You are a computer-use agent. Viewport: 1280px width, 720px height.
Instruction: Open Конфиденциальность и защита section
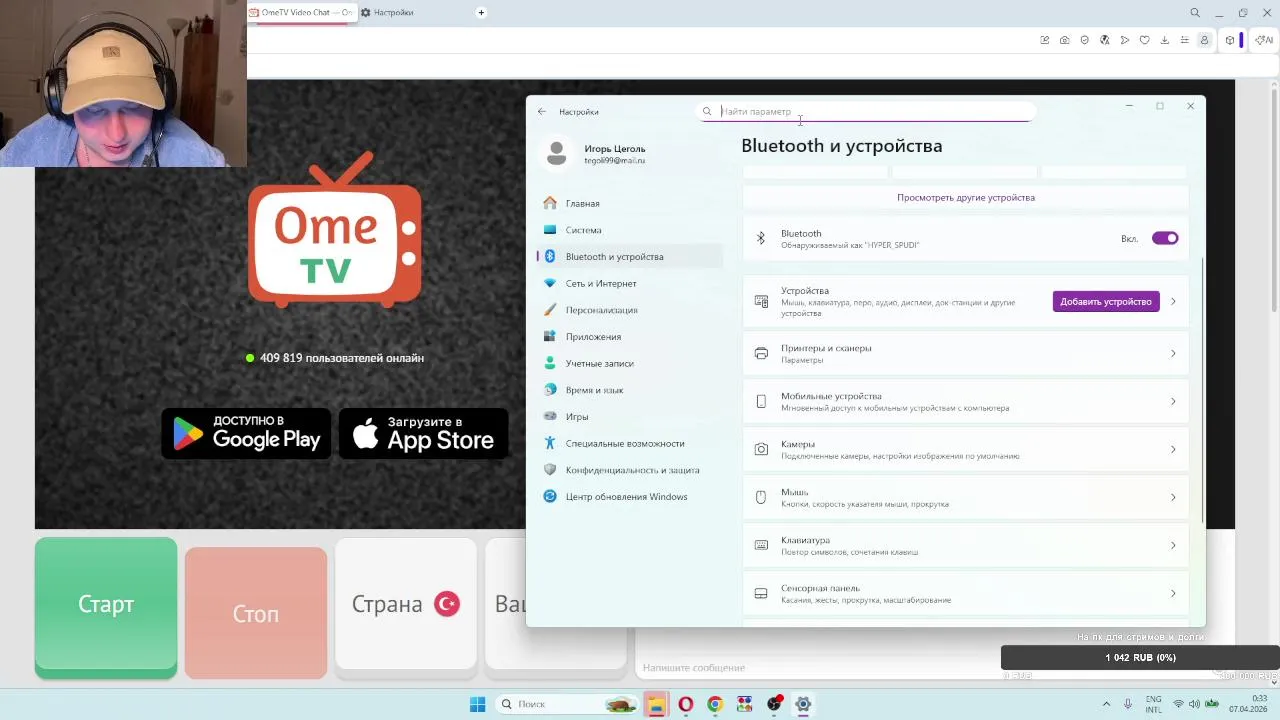(629, 470)
